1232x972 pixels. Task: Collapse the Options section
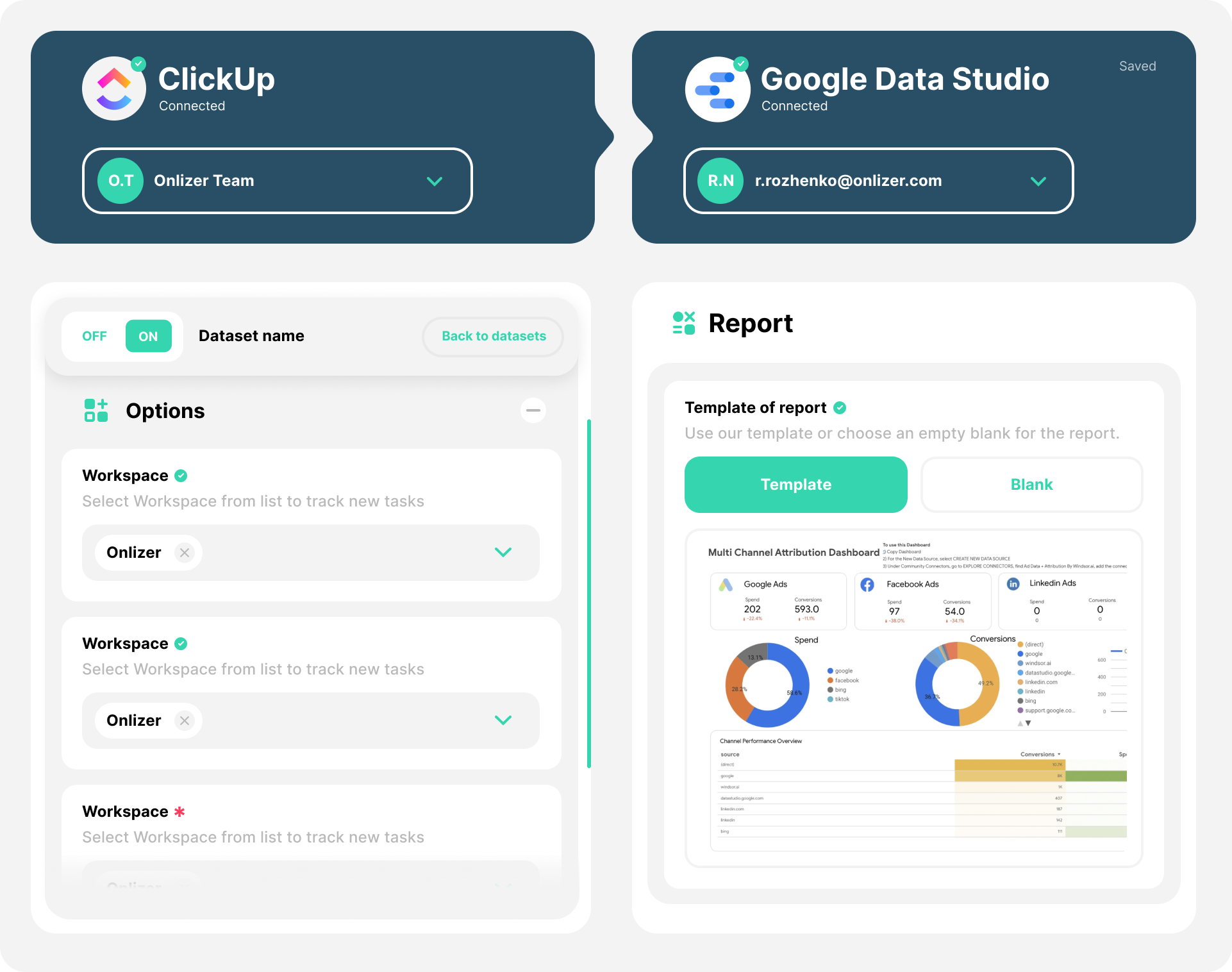533,410
